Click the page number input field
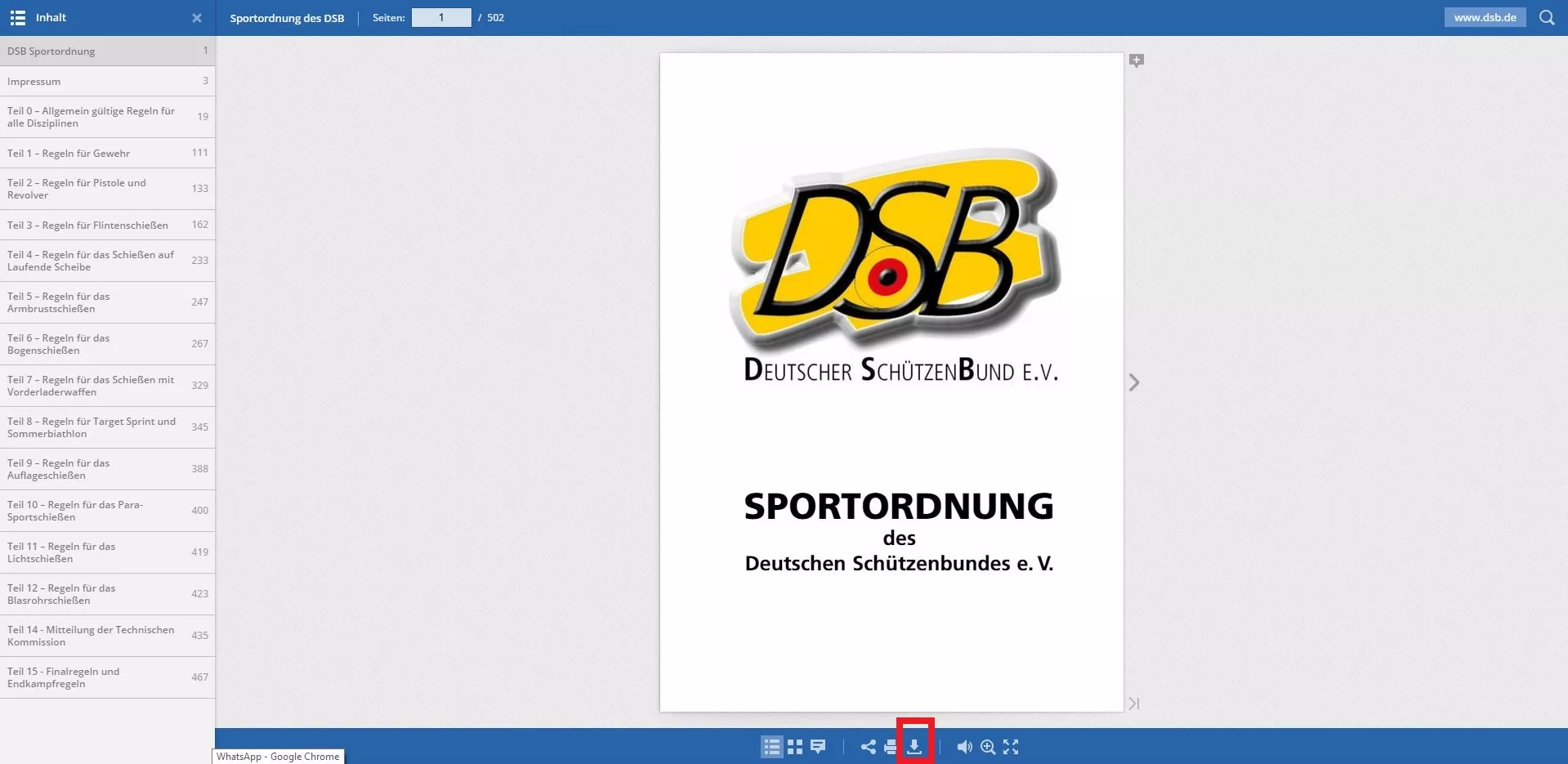The width and height of the screenshot is (1568, 764). pos(441,17)
